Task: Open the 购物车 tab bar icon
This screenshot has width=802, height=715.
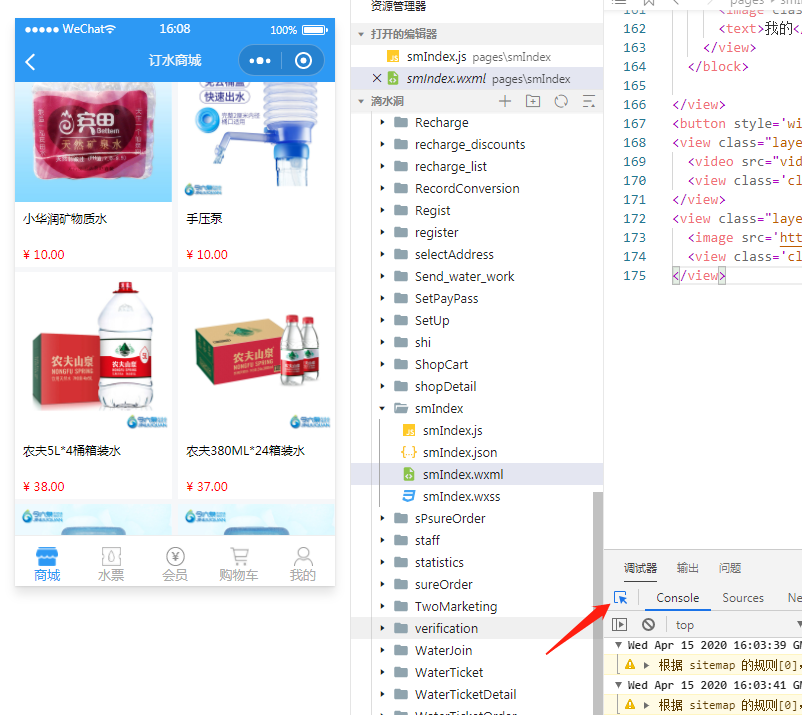Action: click(239, 565)
